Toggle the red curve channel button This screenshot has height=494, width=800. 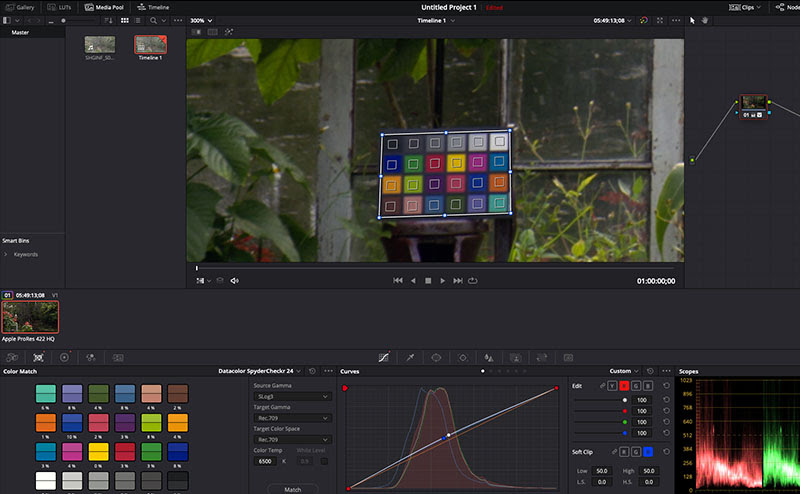pyautogui.click(x=624, y=386)
